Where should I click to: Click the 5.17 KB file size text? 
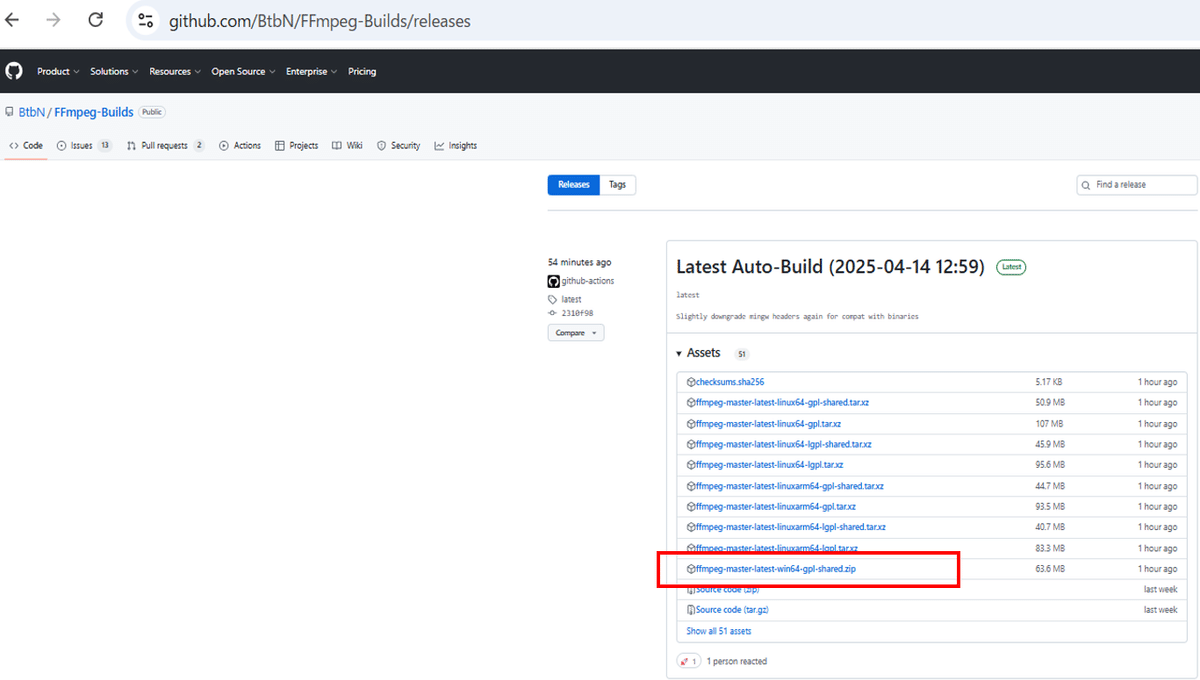point(1049,382)
